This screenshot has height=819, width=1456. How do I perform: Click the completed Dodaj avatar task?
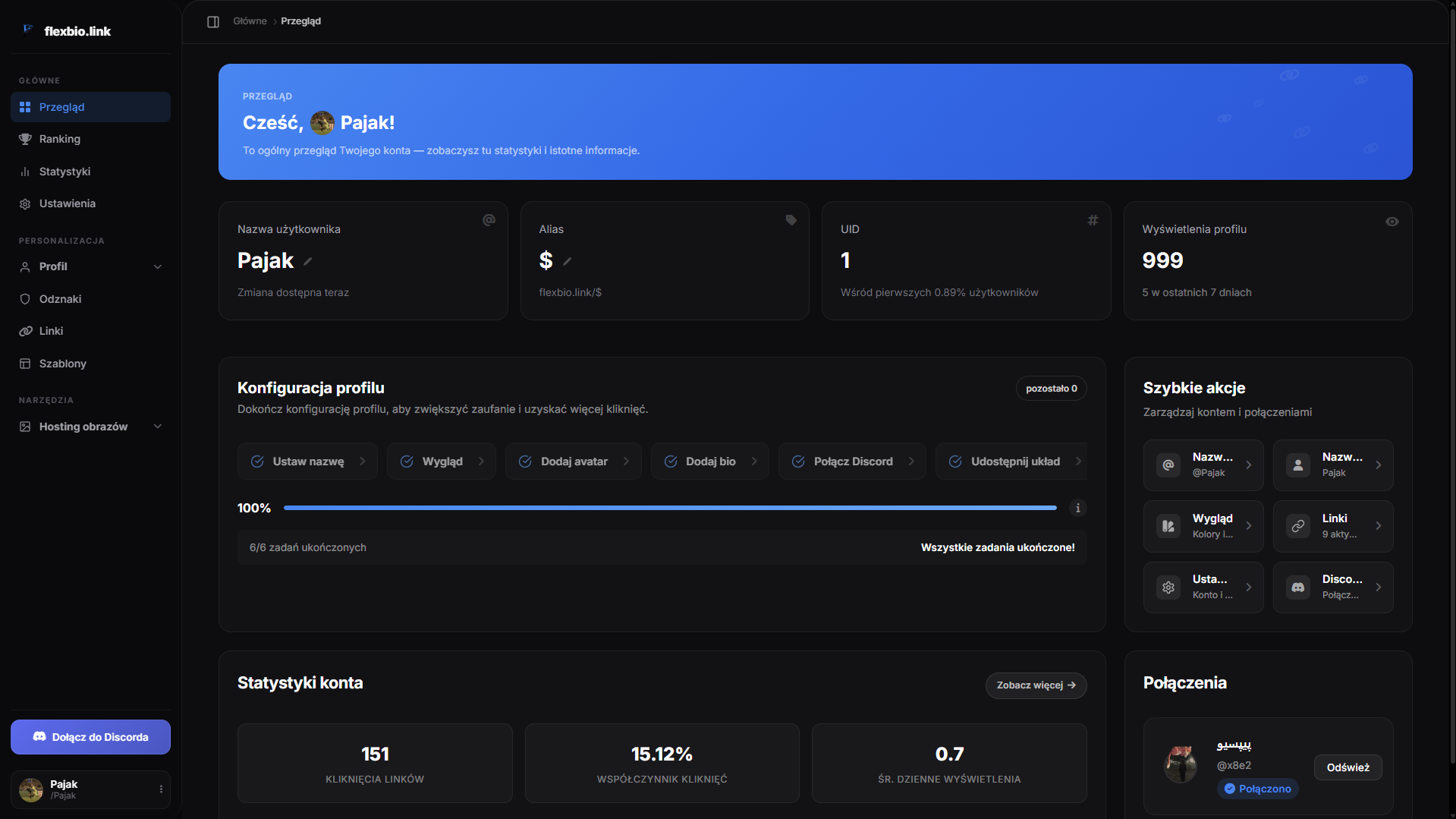574,461
